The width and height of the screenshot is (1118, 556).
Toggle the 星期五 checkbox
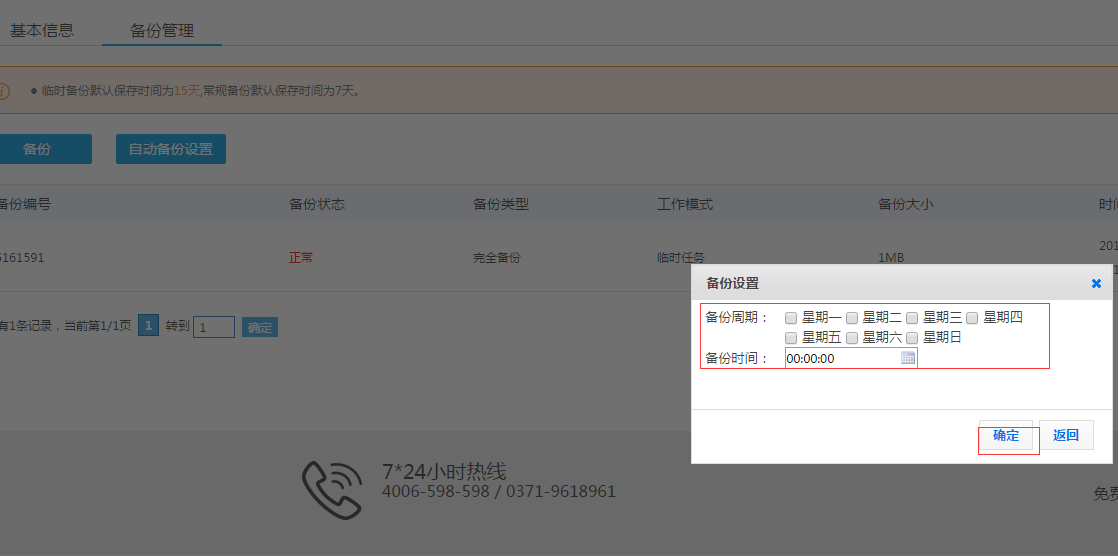(791, 338)
